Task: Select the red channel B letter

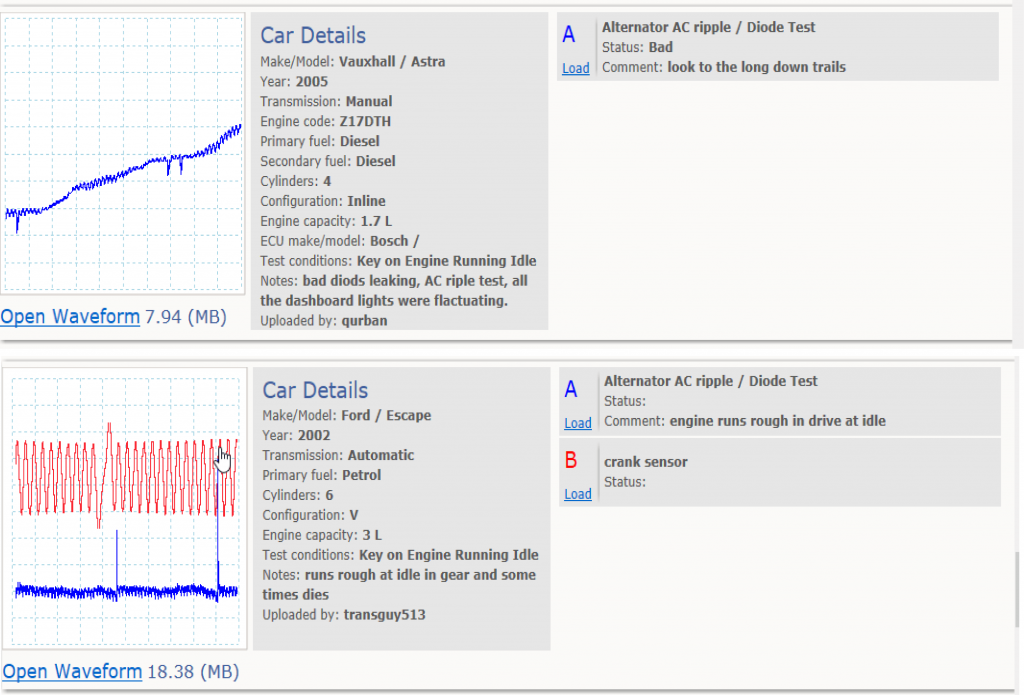Action: [x=571, y=460]
